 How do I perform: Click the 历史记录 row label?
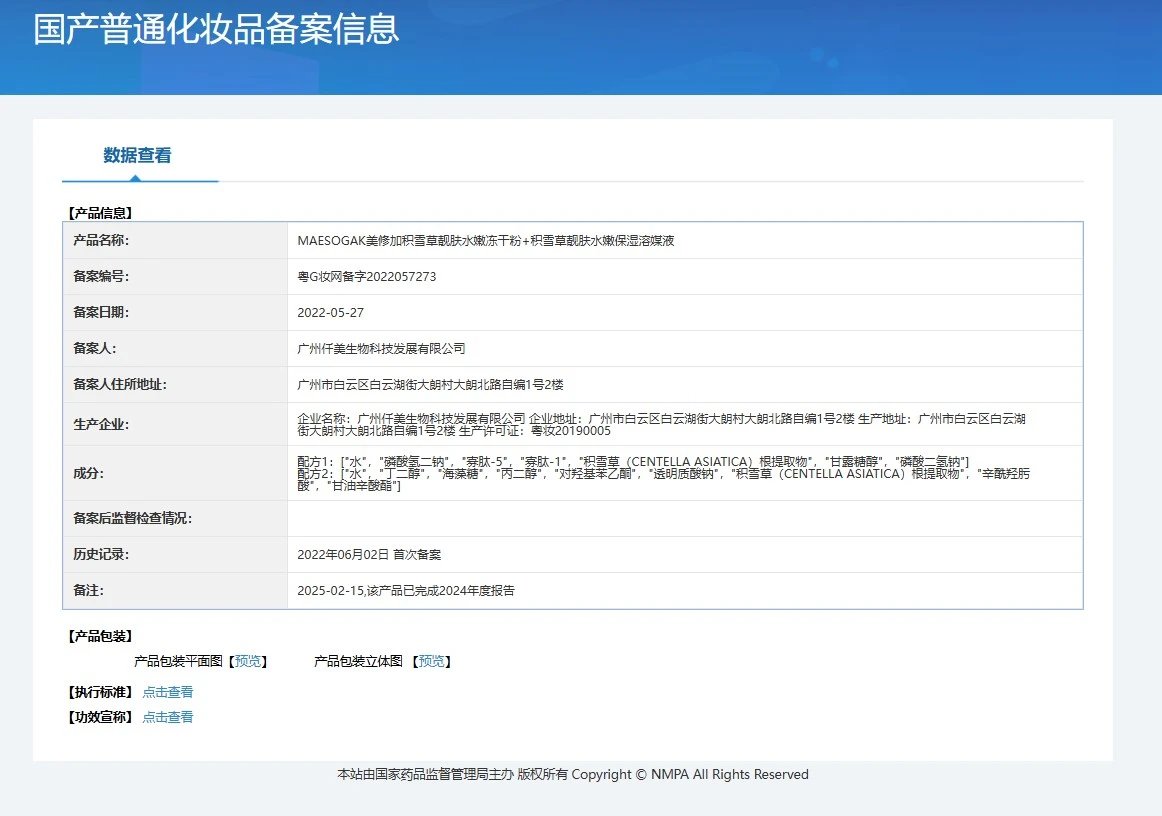pos(101,554)
